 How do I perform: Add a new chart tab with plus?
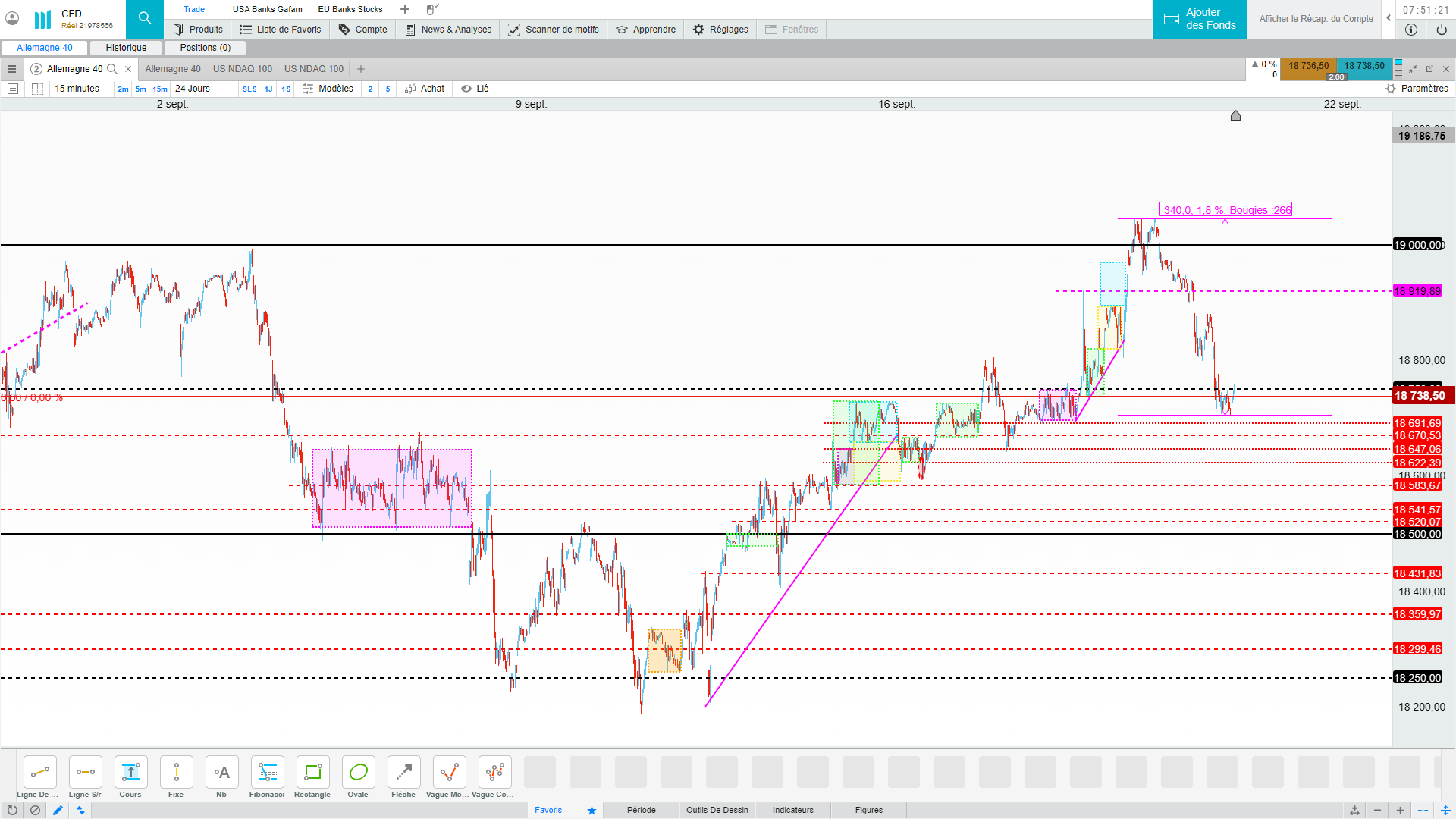(361, 69)
